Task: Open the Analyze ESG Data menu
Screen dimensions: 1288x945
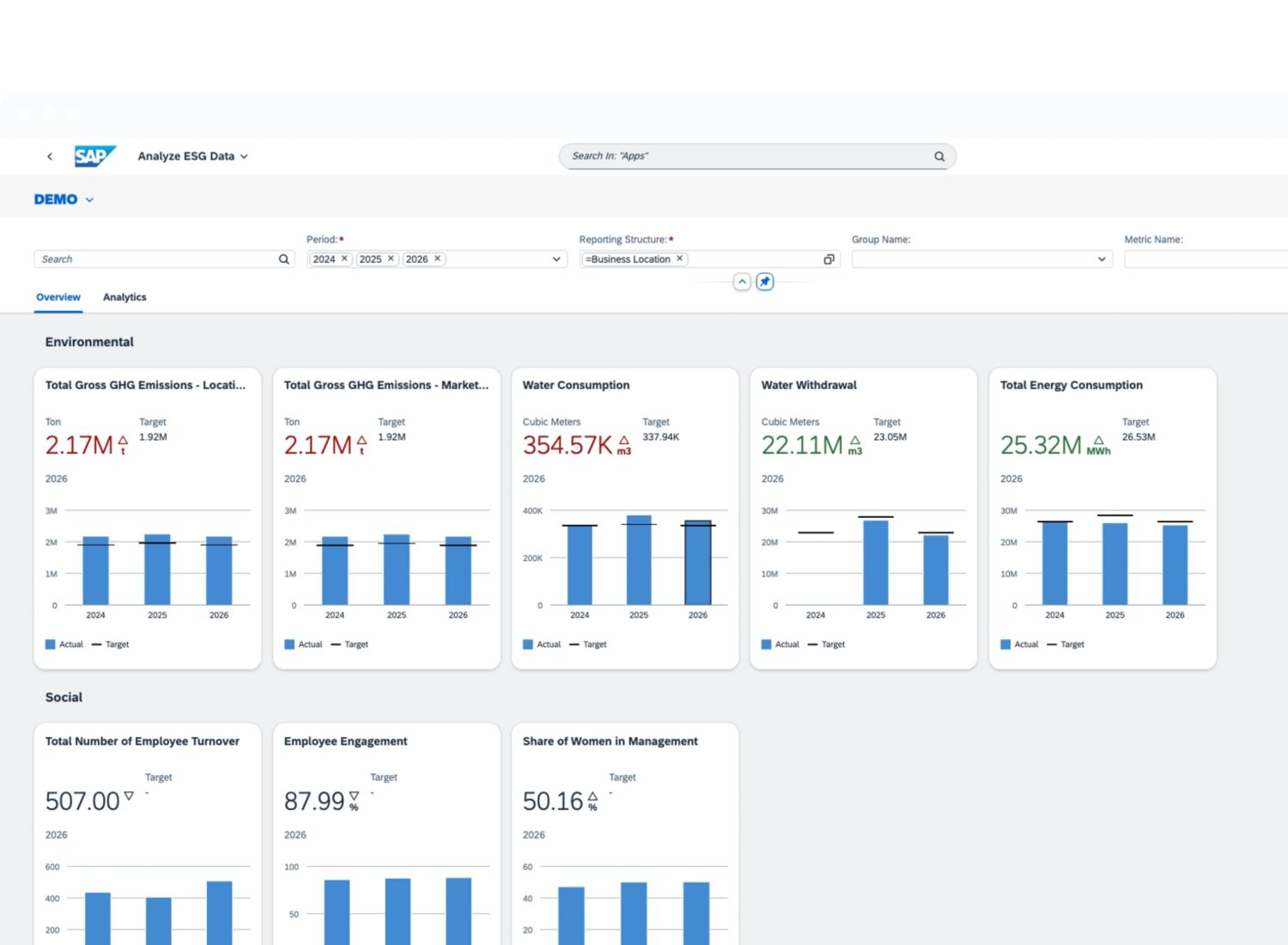Action: 192,156
